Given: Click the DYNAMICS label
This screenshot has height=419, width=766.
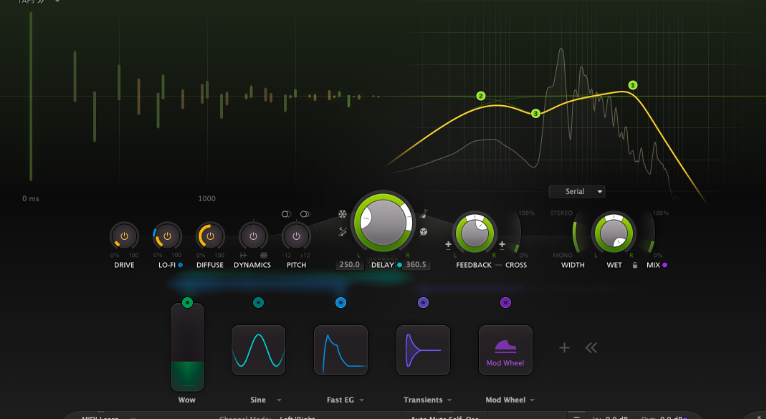Looking at the screenshot, I should (x=252, y=265).
